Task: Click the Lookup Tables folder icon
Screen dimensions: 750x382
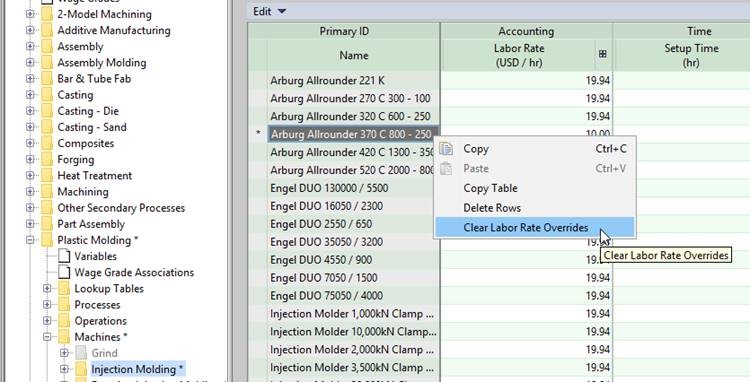Action: (x=64, y=289)
